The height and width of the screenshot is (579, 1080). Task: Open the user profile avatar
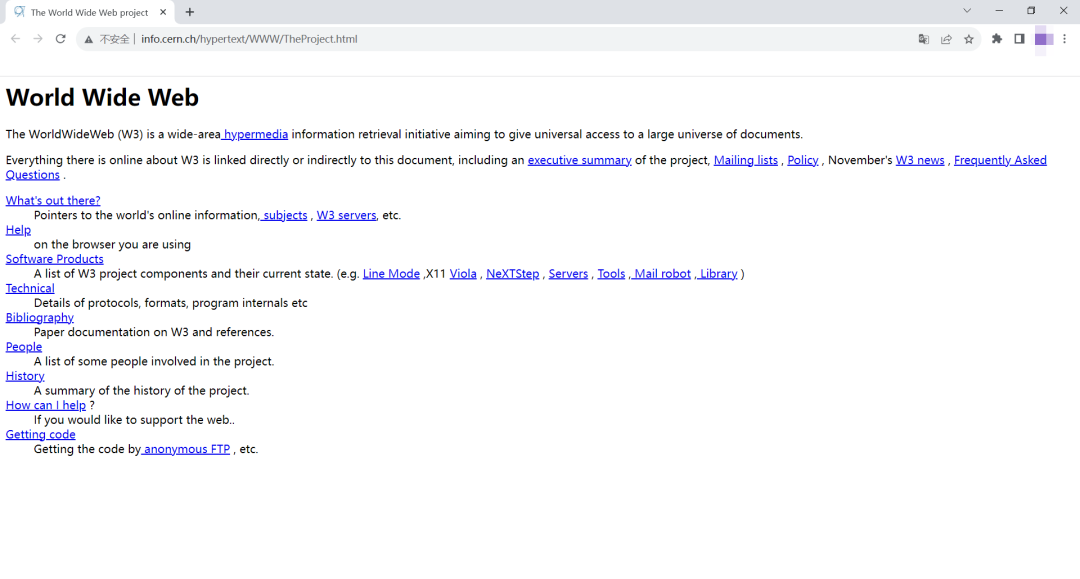click(1043, 39)
